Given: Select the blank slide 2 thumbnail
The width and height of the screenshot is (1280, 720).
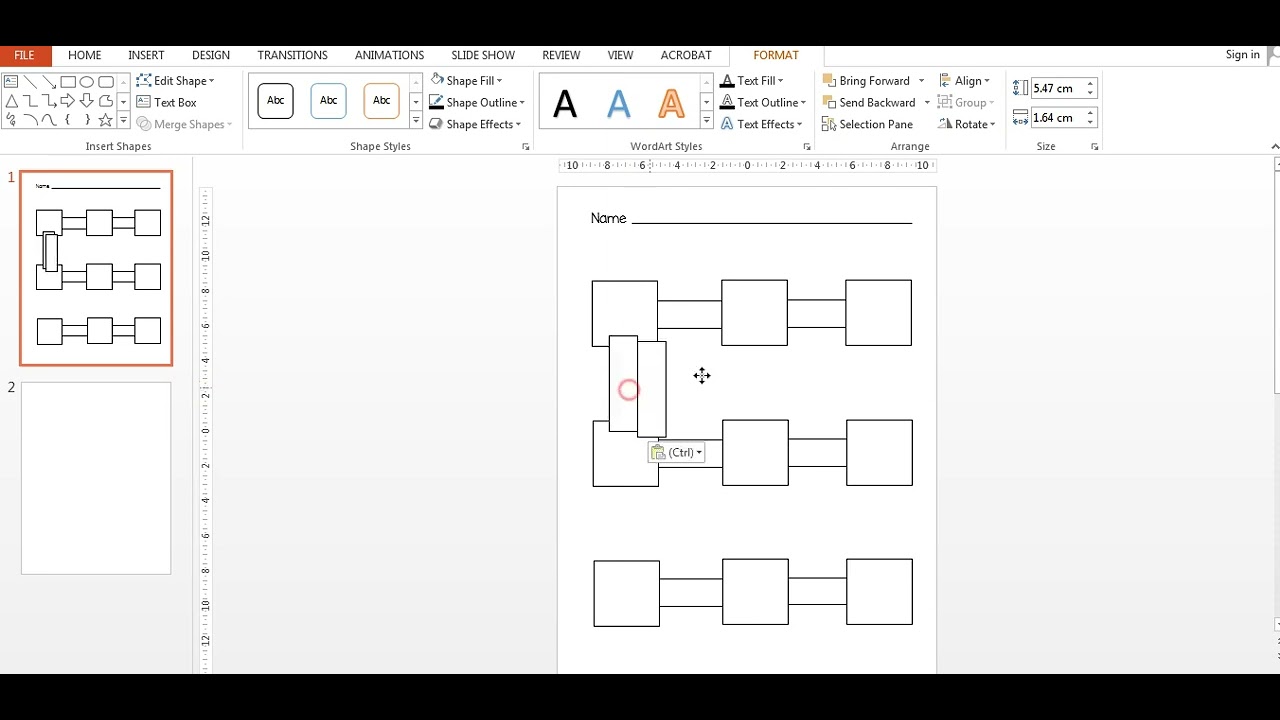Looking at the screenshot, I should (x=96, y=478).
